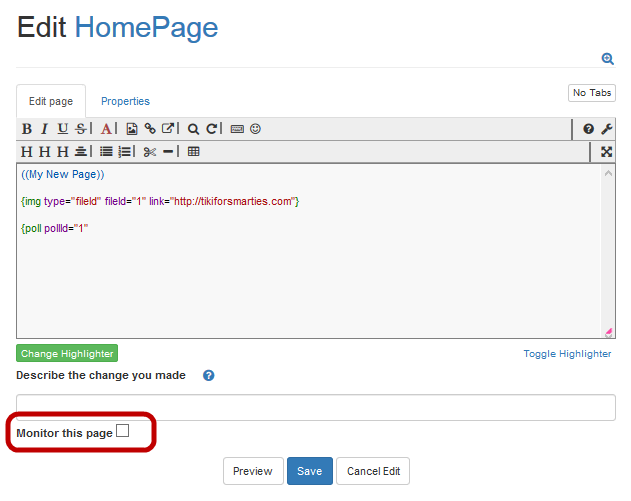The width and height of the screenshot is (631, 501).
Task: Insert a bulleted list
Action: [106, 152]
